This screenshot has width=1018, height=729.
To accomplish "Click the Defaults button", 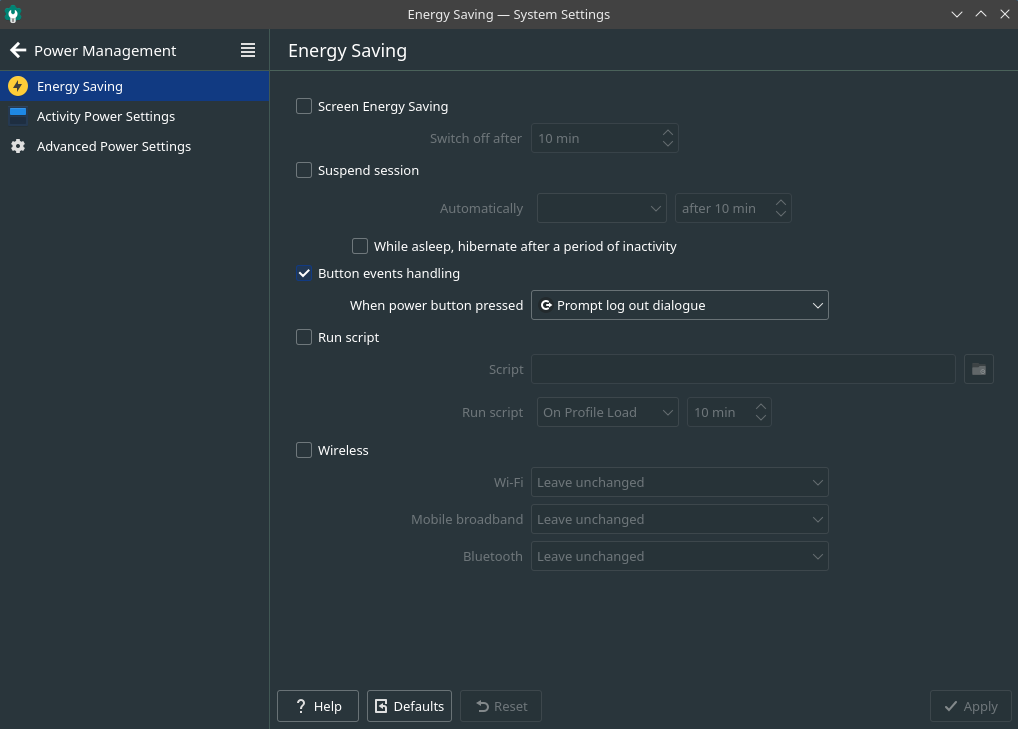I will click(x=409, y=706).
